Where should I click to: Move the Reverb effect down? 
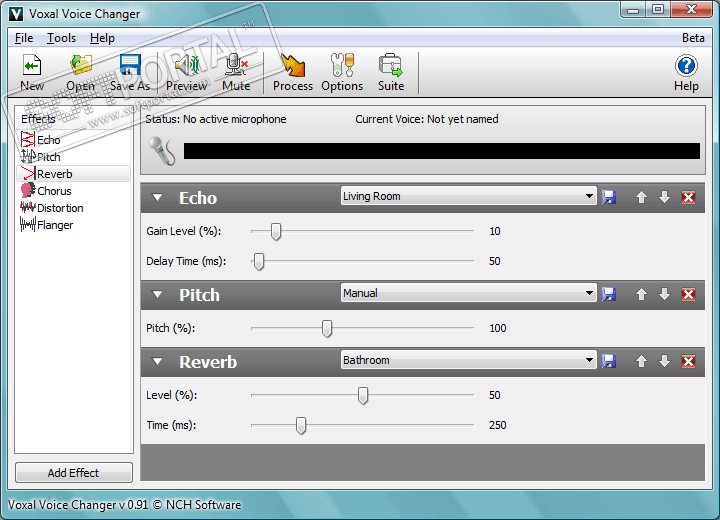click(x=664, y=362)
